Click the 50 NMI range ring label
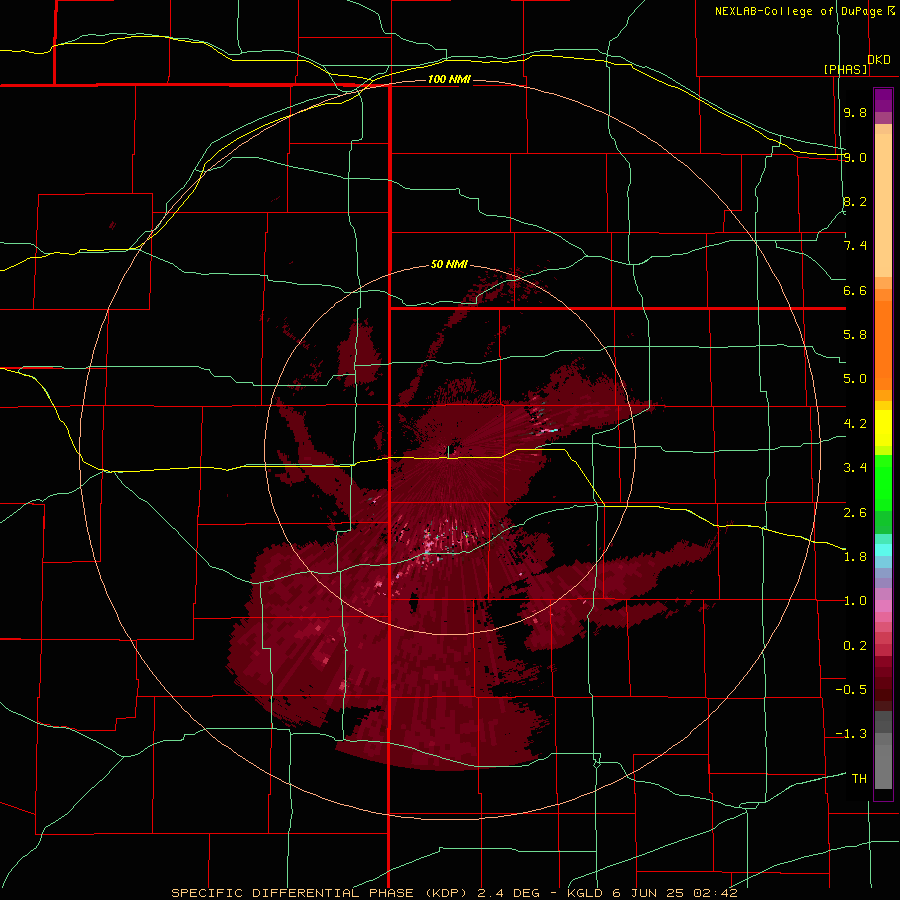900x900 pixels. click(449, 265)
